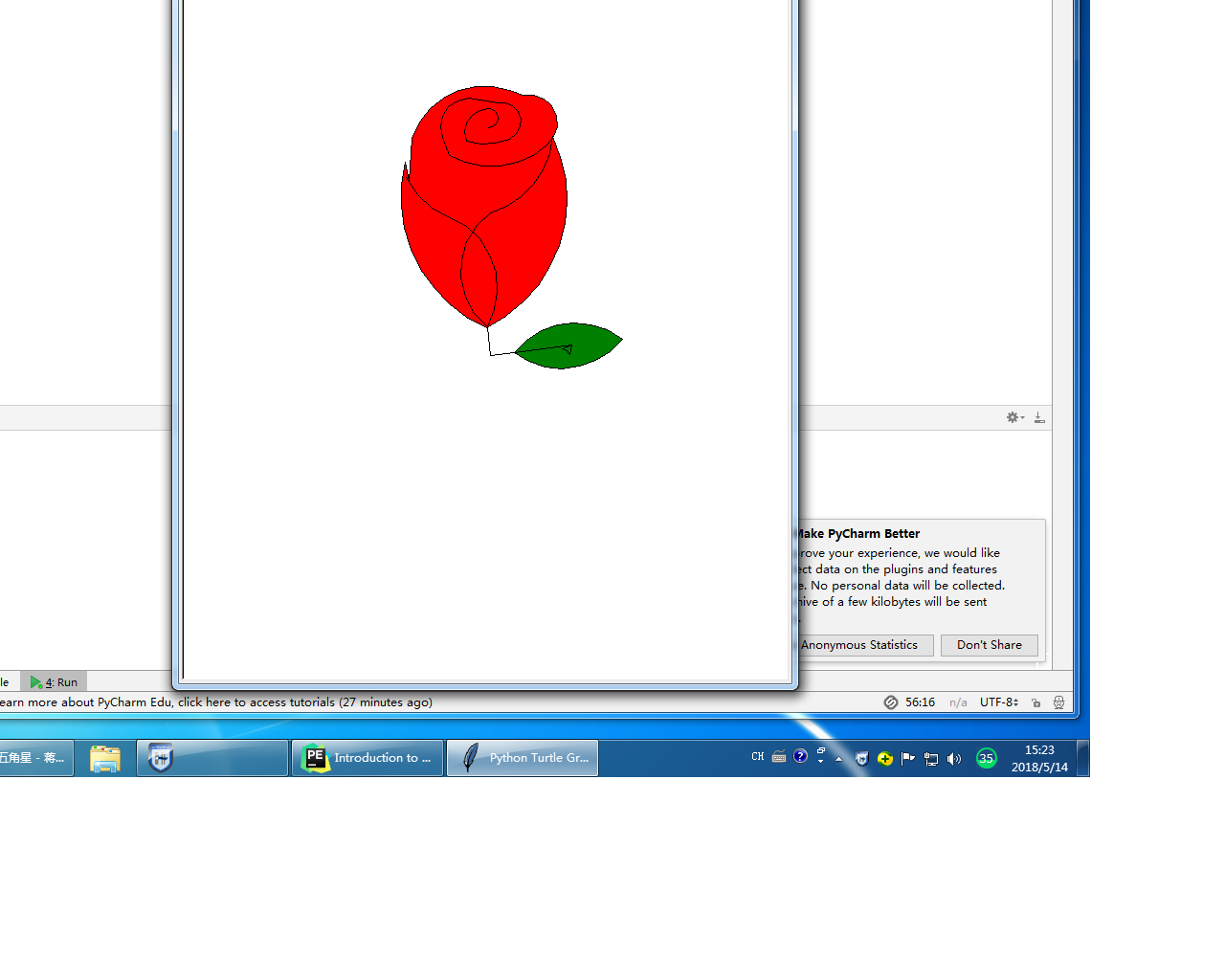Viewport: 1225px width, 980px height.
Task: Click Don't Share in PyCharm notification
Action: click(x=990, y=645)
